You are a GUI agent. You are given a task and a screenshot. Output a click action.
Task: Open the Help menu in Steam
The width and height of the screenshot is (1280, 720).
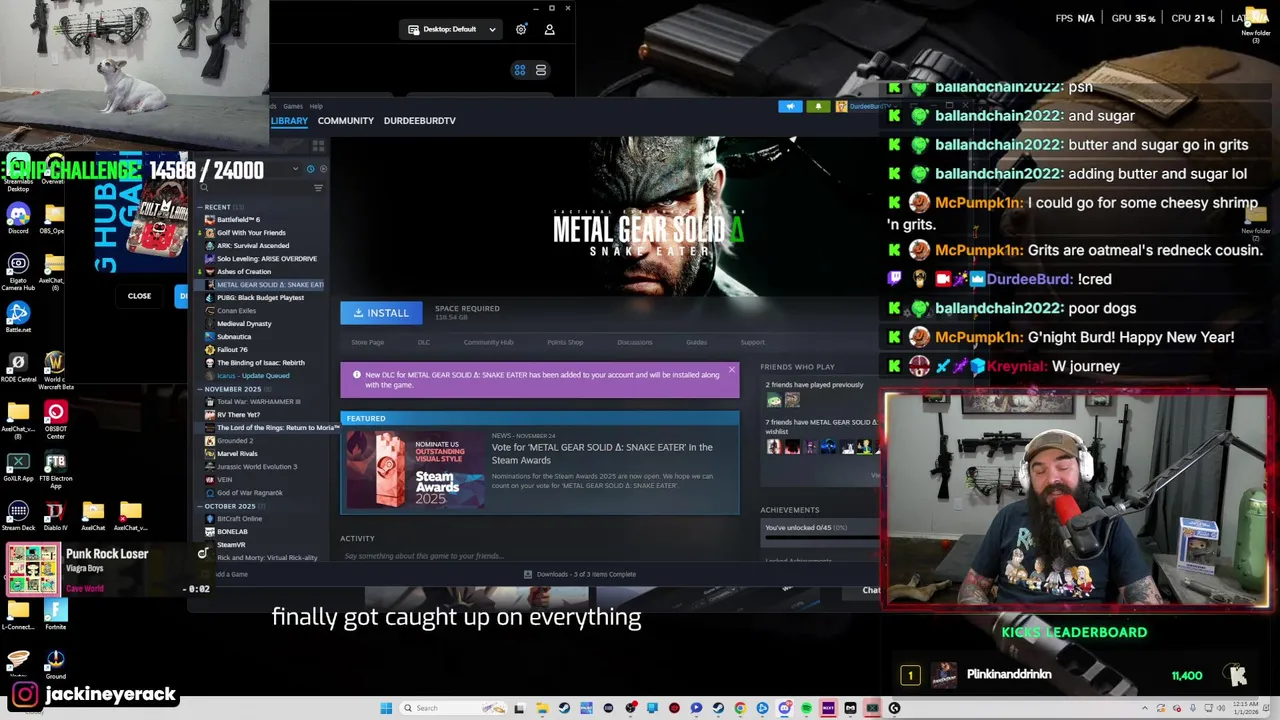[x=316, y=106]
